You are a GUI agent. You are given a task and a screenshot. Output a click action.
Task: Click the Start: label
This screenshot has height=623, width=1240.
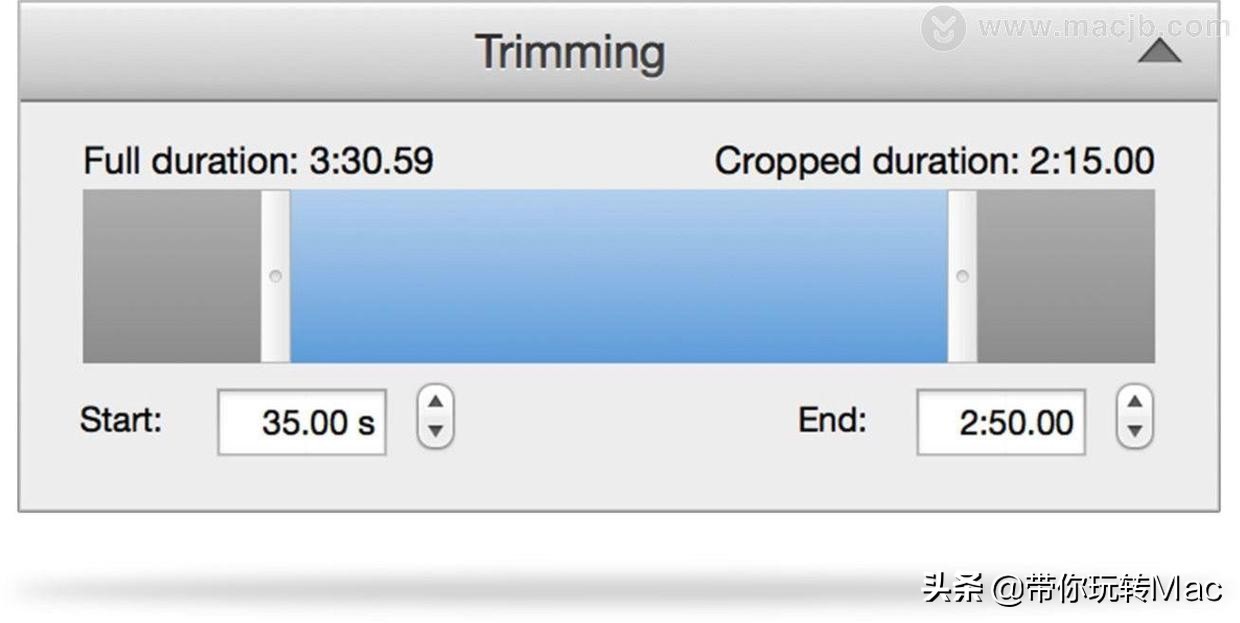pos(121,420)
